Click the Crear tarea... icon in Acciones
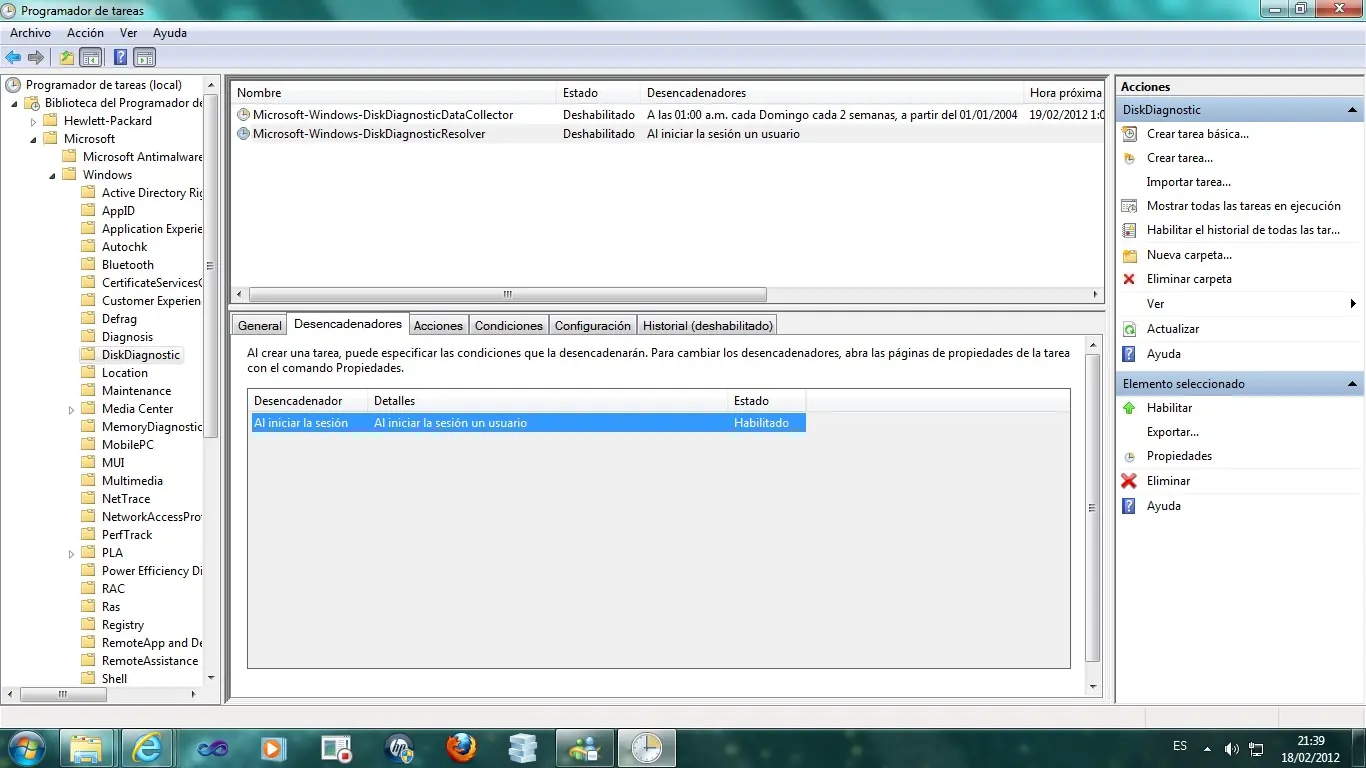Image resolution: width=1366 pixels, height=768 pixels. [1129, 158]
